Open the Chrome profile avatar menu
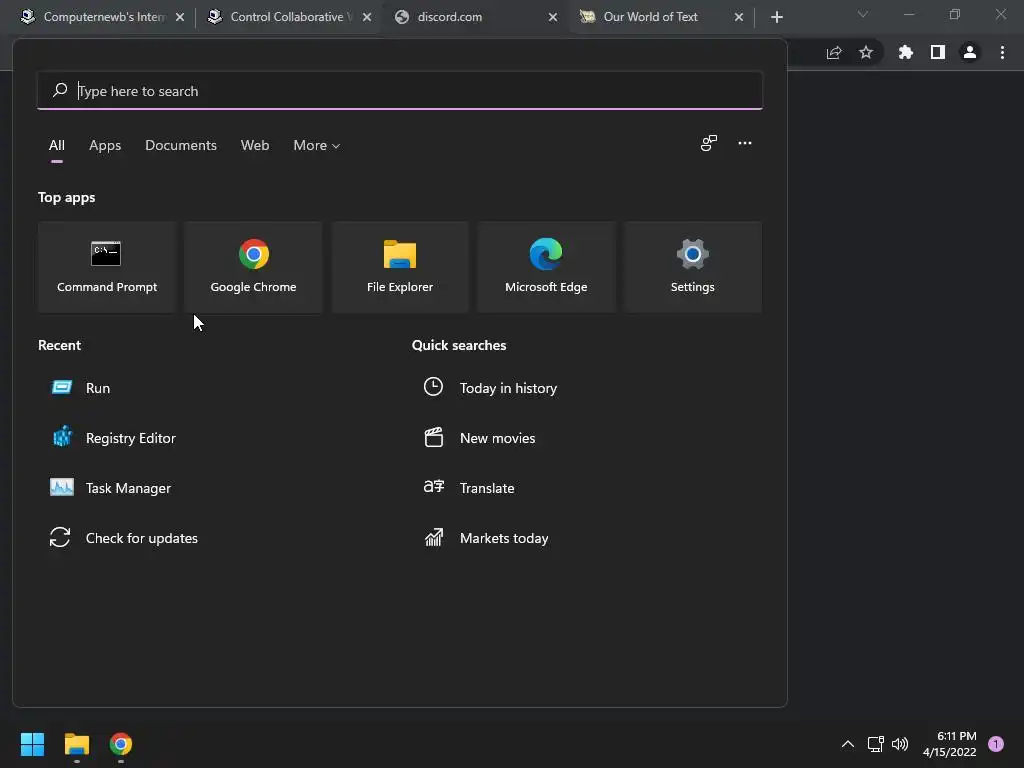Screen dimensions: 1024x768 [970, 52]
